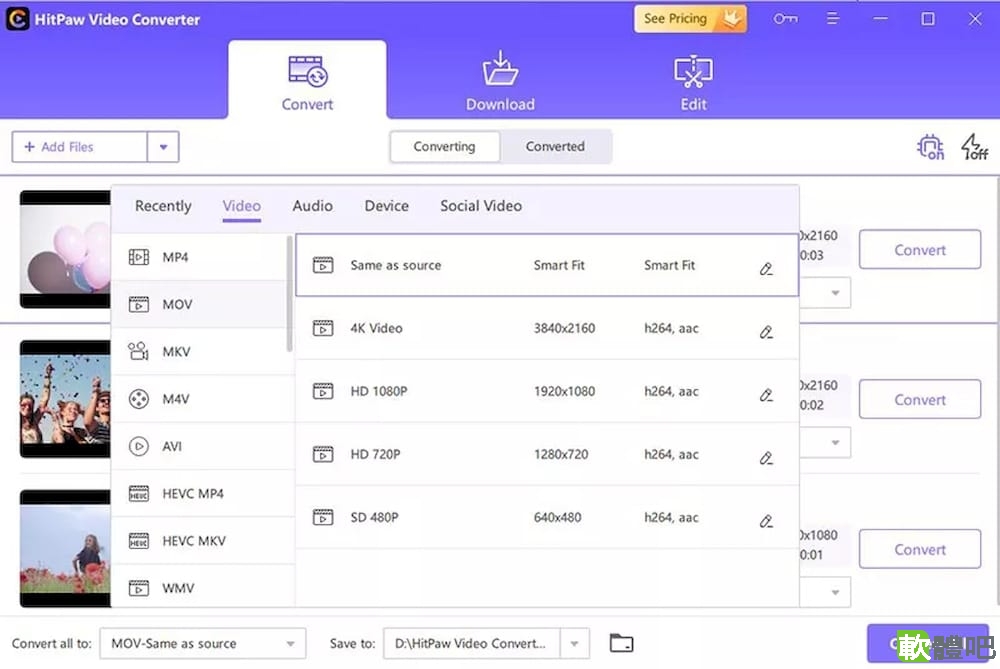This screenshot has height=669, width=1000.
Task: Click the AVI play-circle icon
Action: click(138, 446)
